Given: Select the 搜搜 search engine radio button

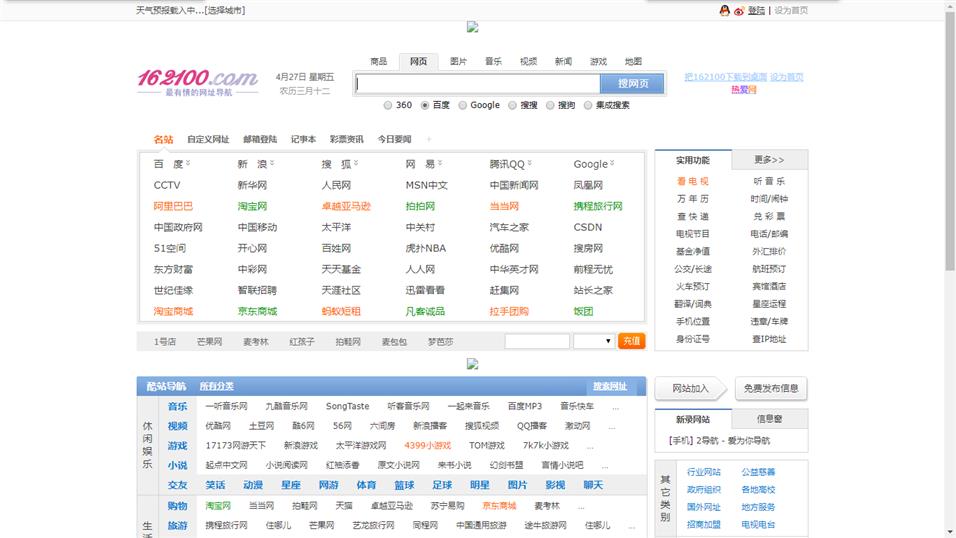Looking at the screenshot, I should point(512,105).
